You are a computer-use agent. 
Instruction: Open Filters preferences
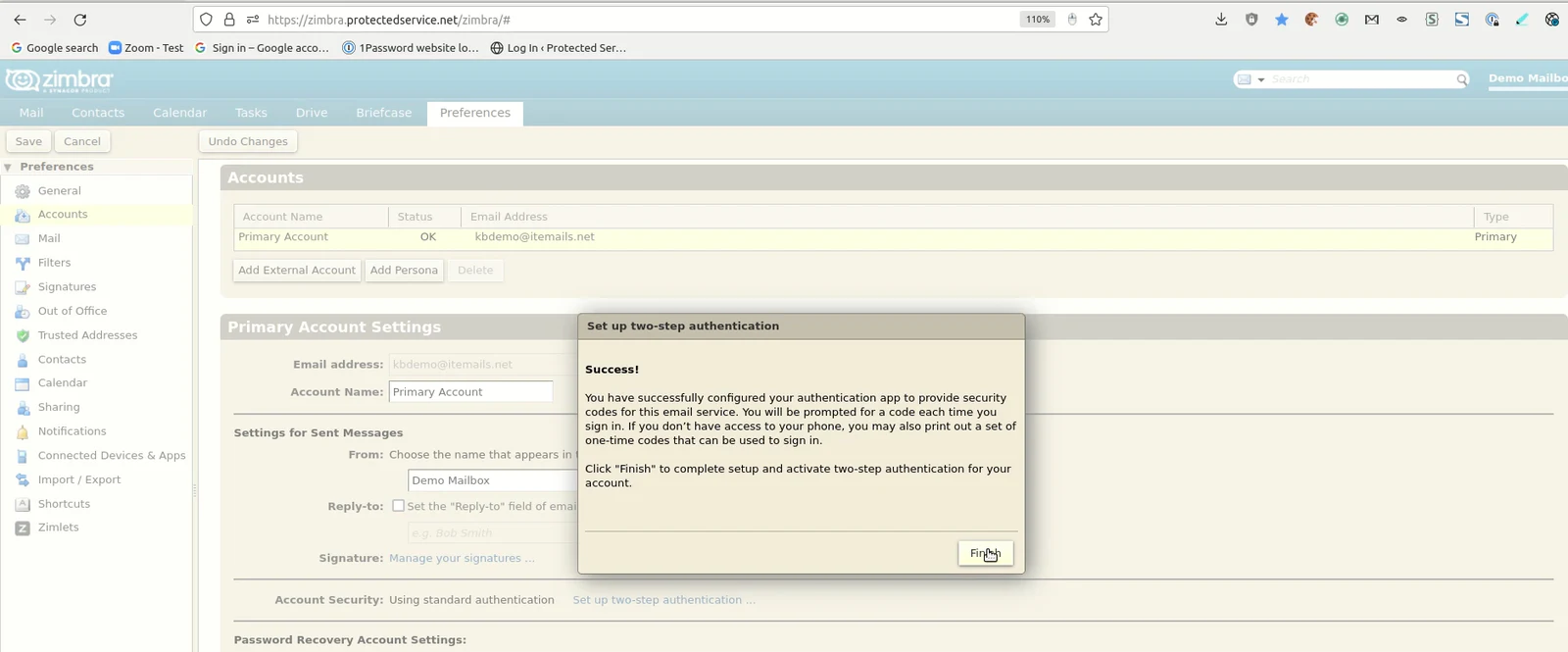pyautogui.click(x=54, y=263)
